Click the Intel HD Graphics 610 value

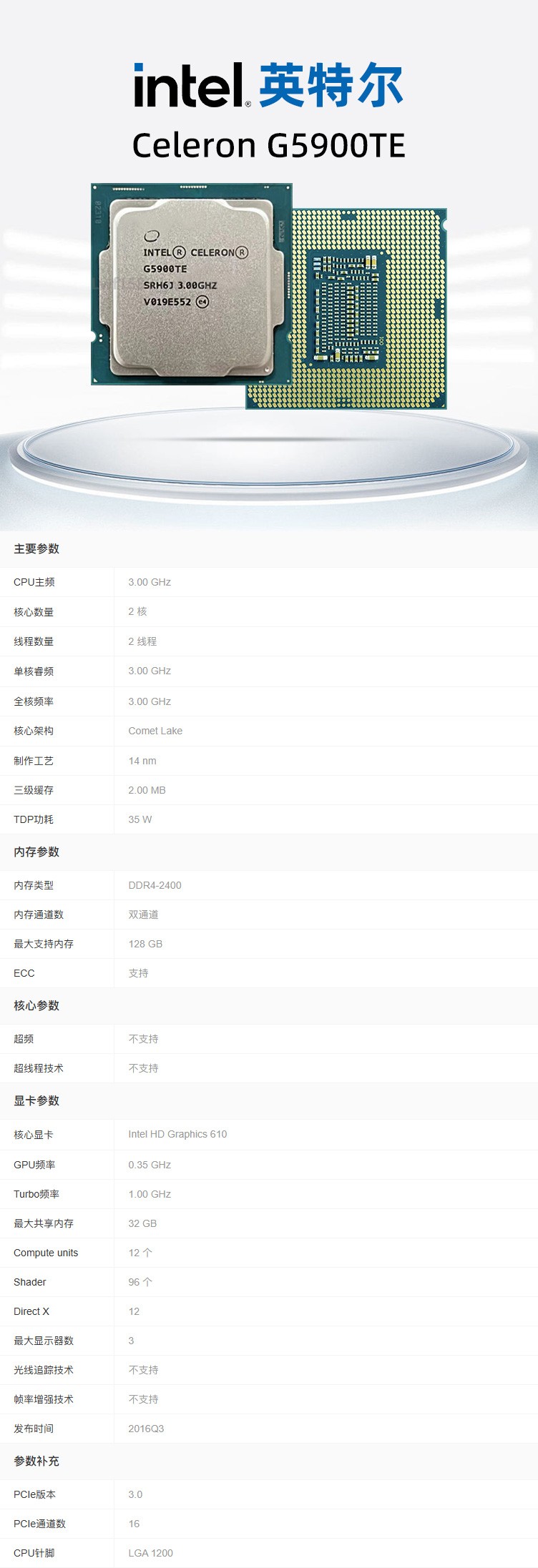[x=177, y=1134]
